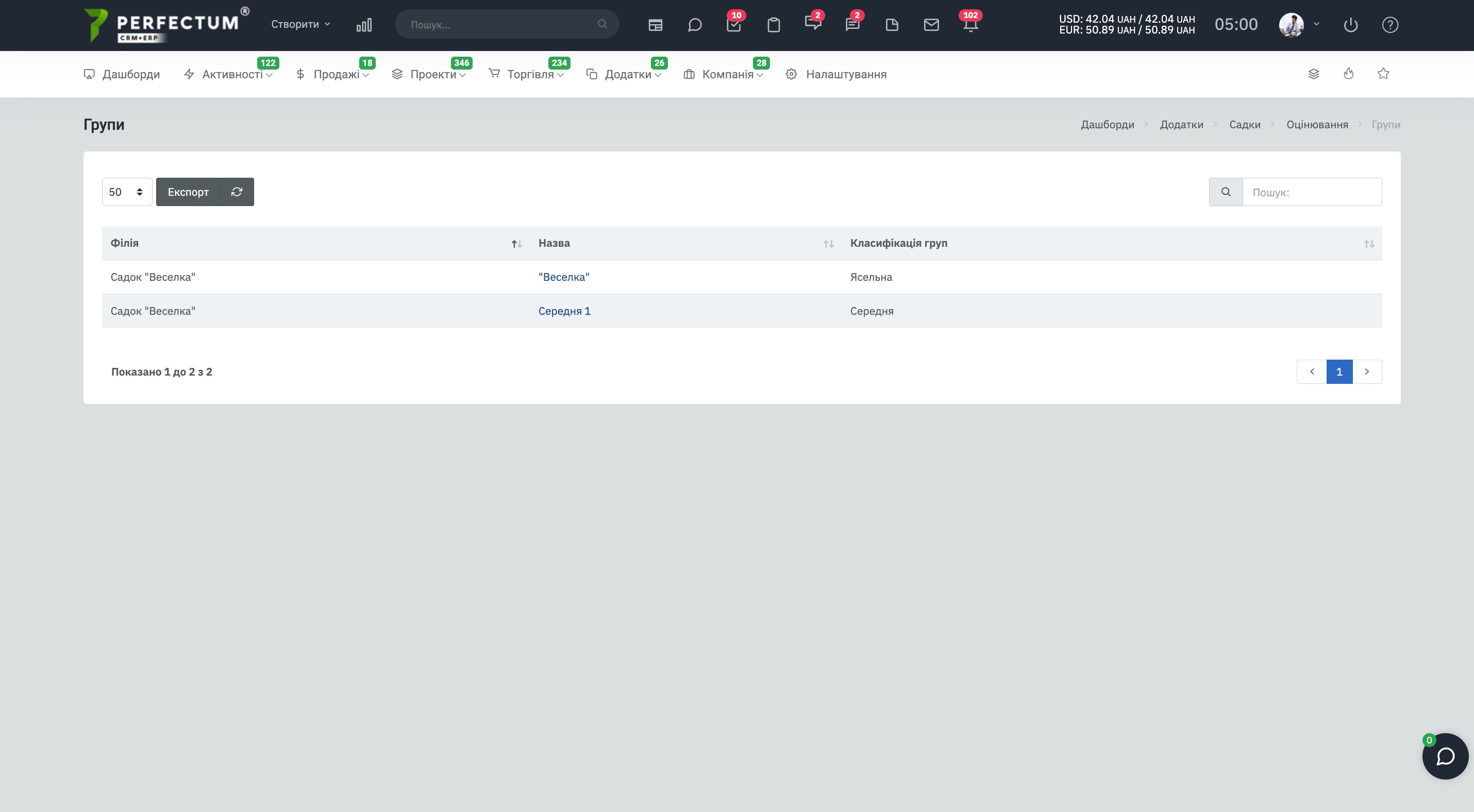The image size is (1474, 812).
Task: Click the Експорт button
Action: coord(188,192)
